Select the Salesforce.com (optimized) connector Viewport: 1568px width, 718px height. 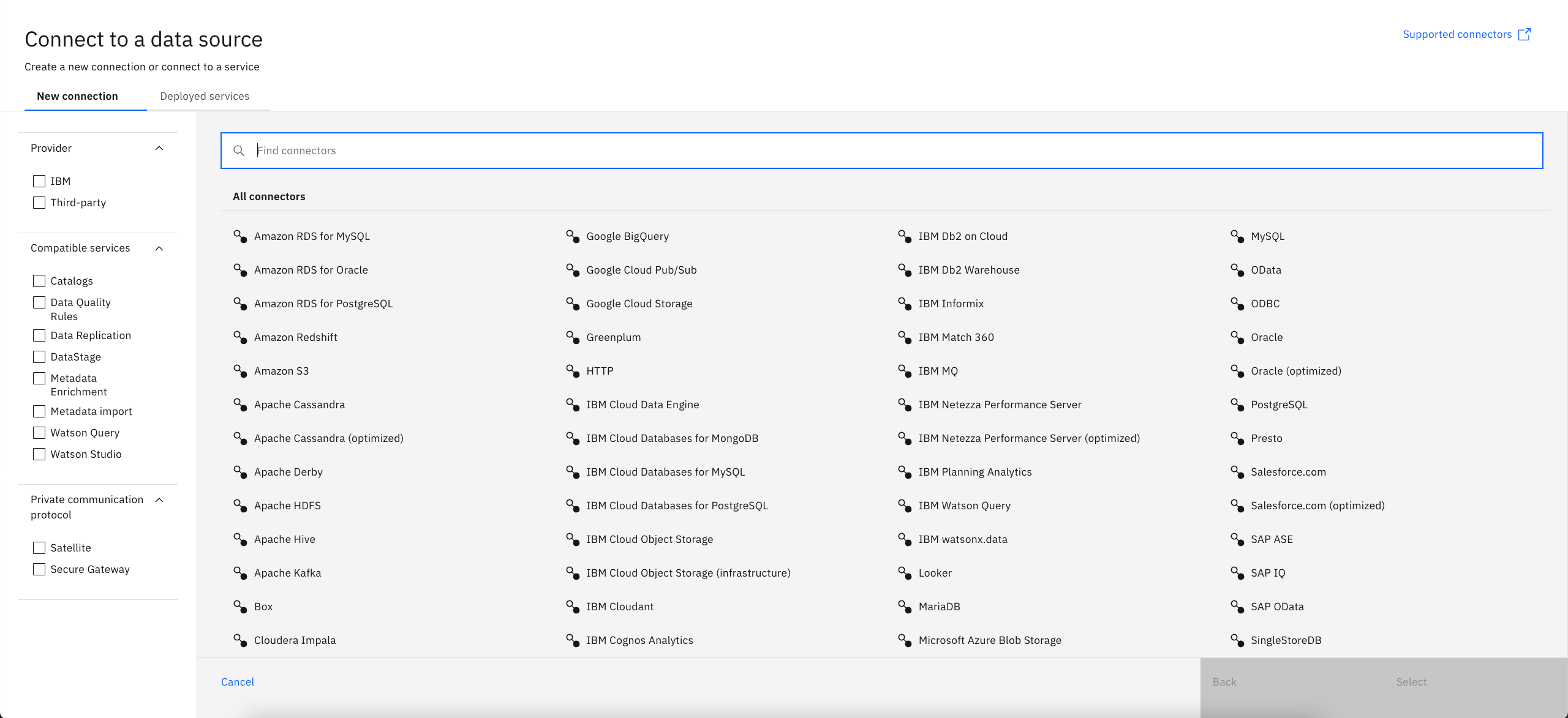1317,505
